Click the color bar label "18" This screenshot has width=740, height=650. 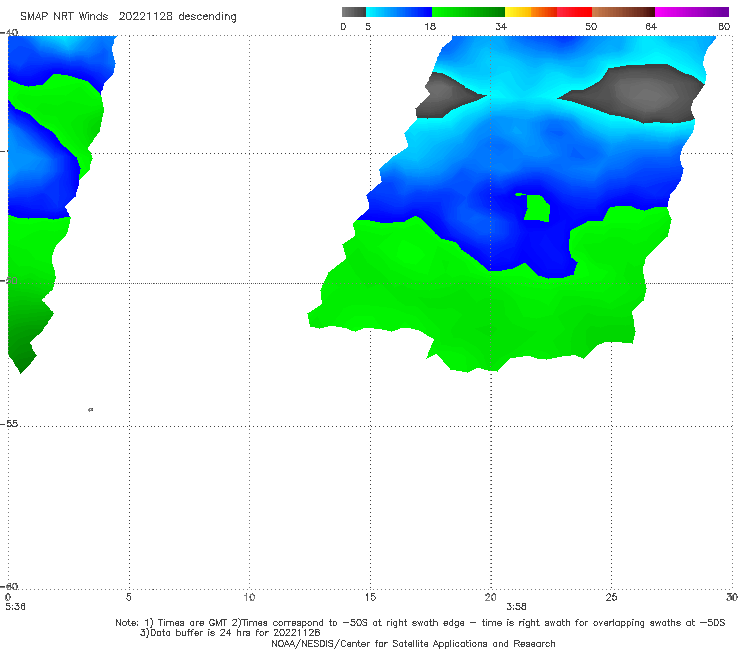[430, 26]
